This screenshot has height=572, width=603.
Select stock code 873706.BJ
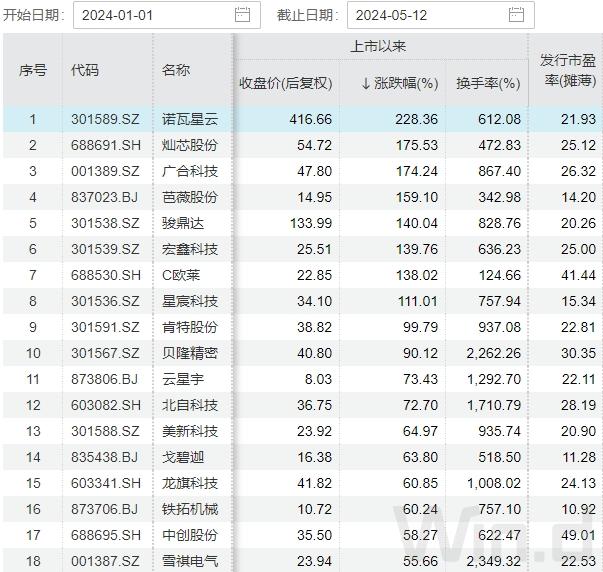[x=105, y=509]
